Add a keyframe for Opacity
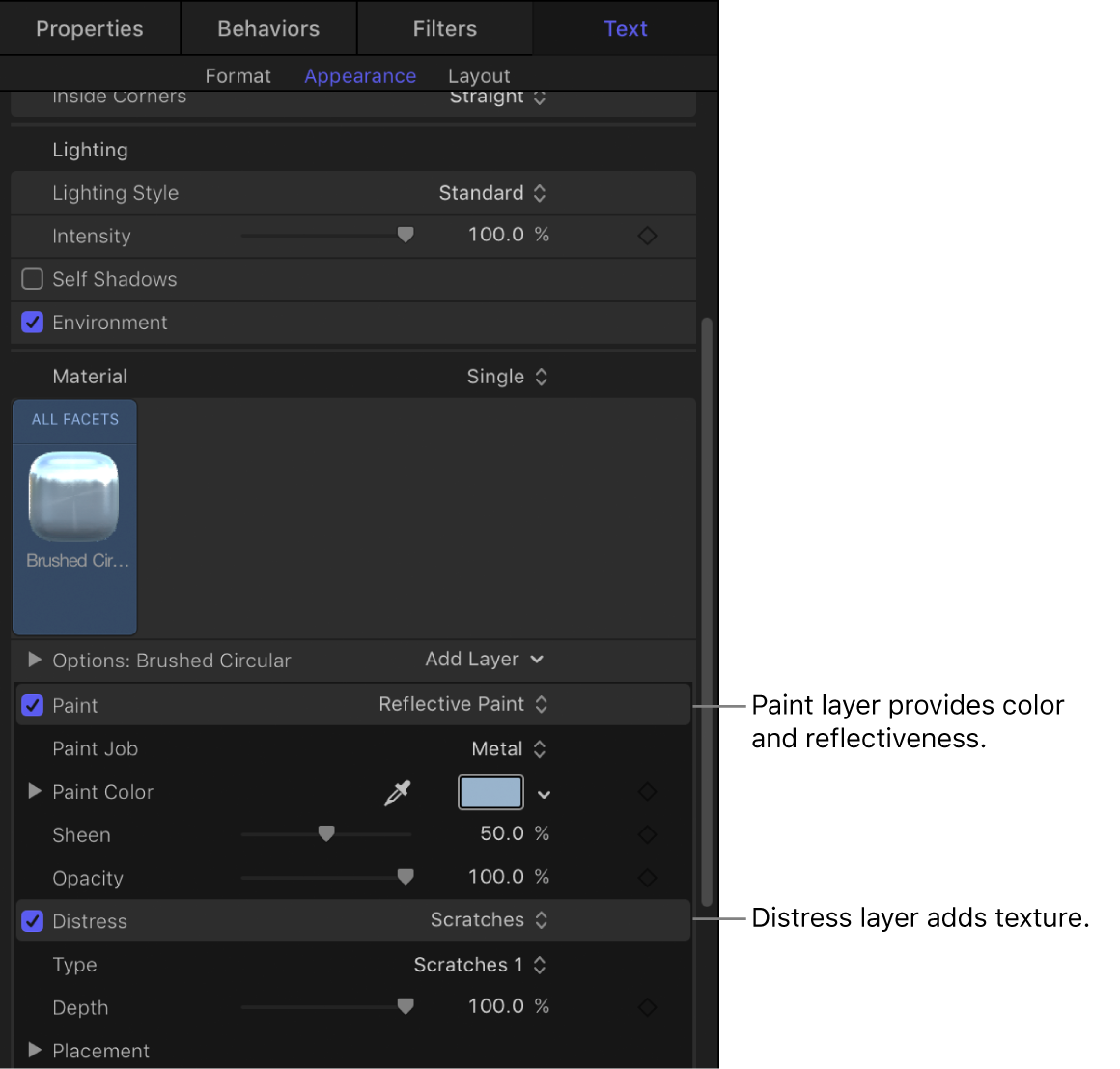Screen dimensions: 1120x1069 (x=647, y=877)
